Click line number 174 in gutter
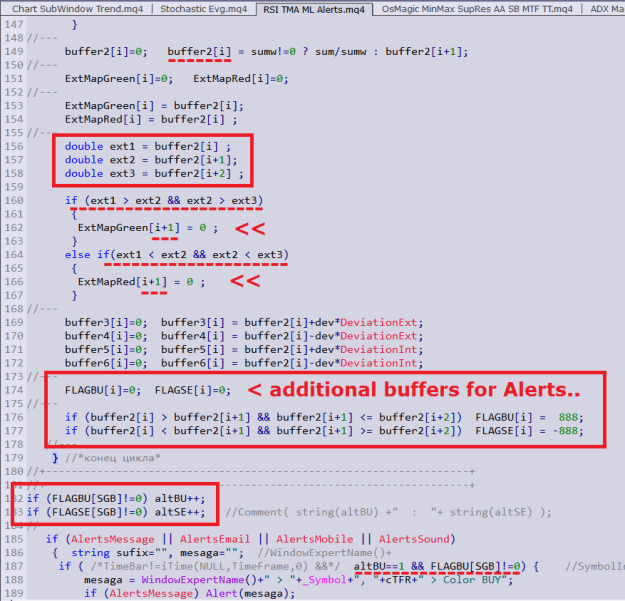The image size is (625, 601). click(14, 390)
